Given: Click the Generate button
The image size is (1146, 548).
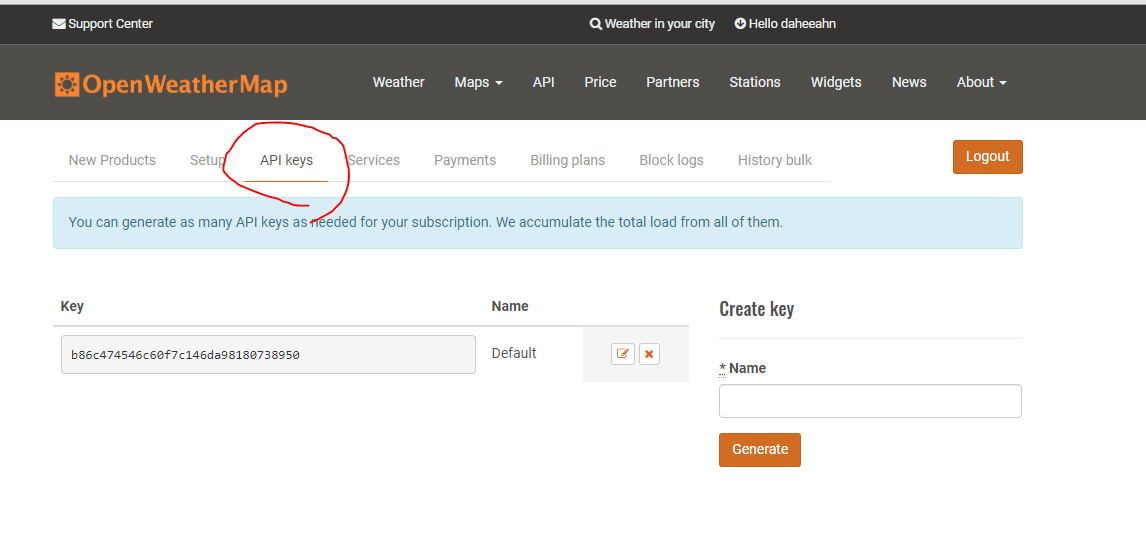Looking at the screenshot, I should pos(760,449).
